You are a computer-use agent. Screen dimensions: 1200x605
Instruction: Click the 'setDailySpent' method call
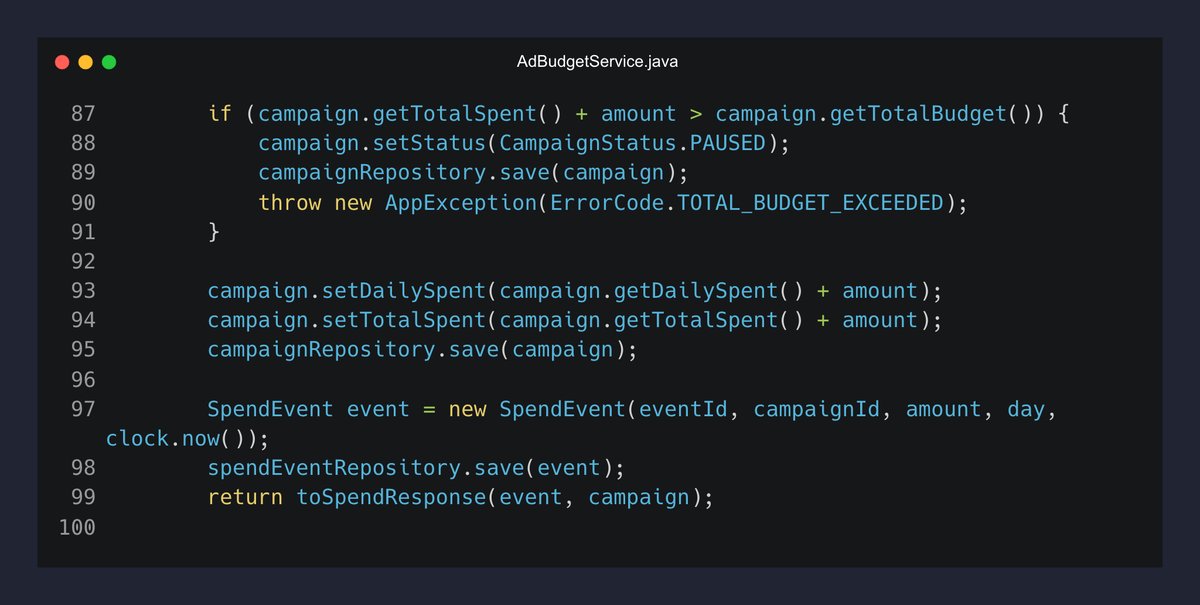(x=404, y=290)
